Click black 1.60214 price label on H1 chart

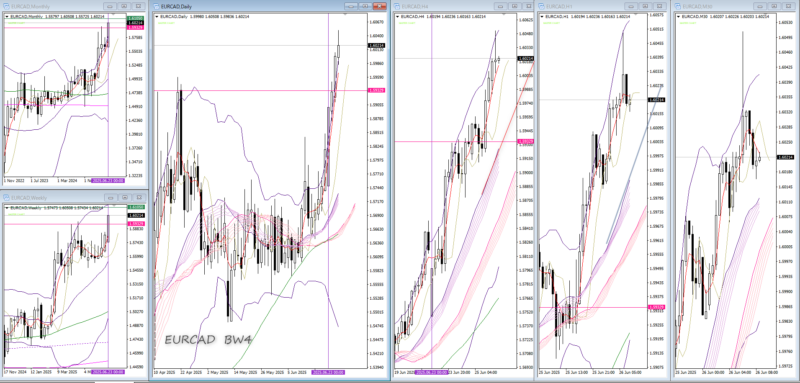click(x=656, y=100)
